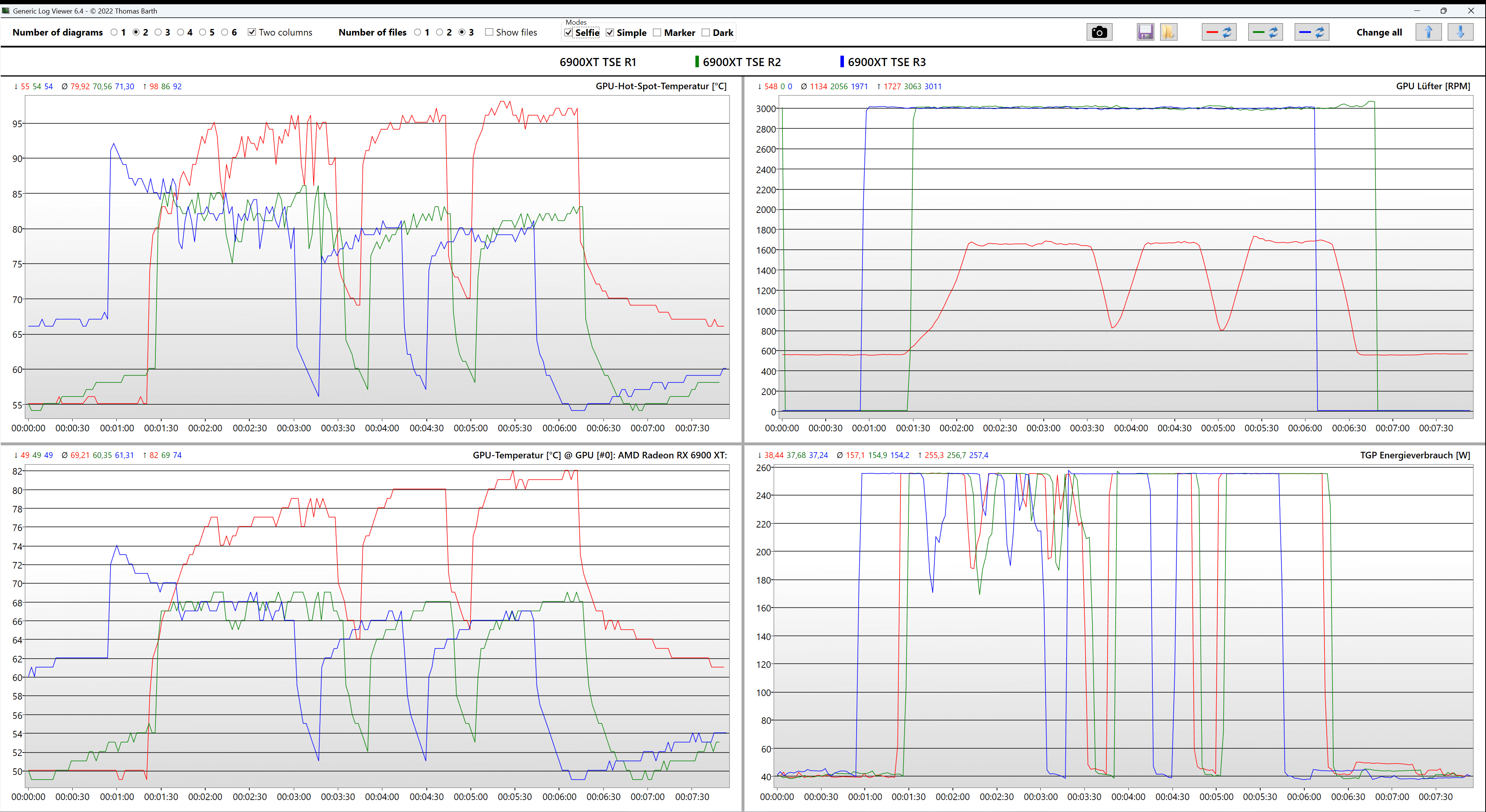Reload the green series file

pos(1265,32)
